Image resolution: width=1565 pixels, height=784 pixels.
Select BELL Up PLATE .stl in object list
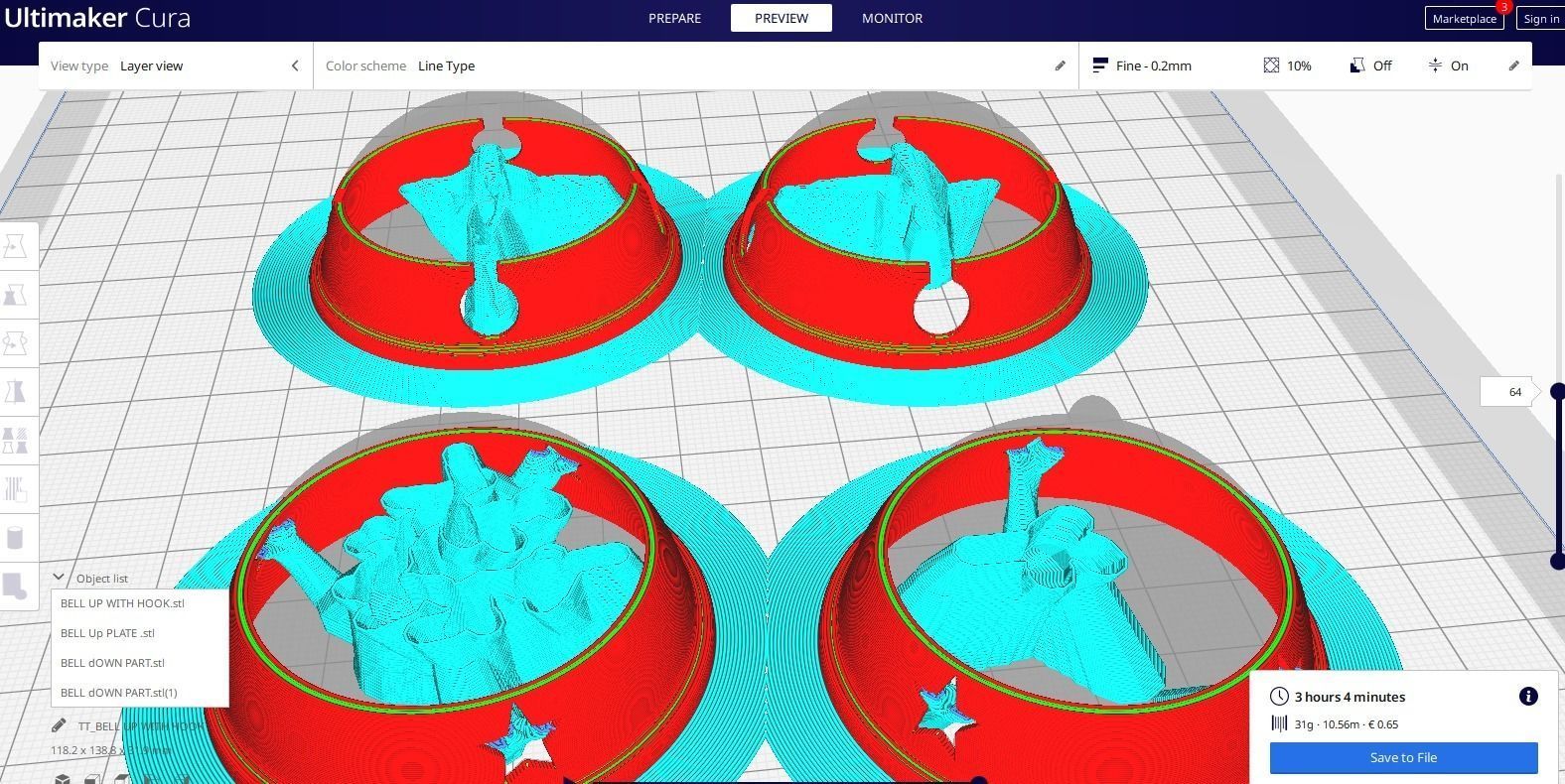140,633
